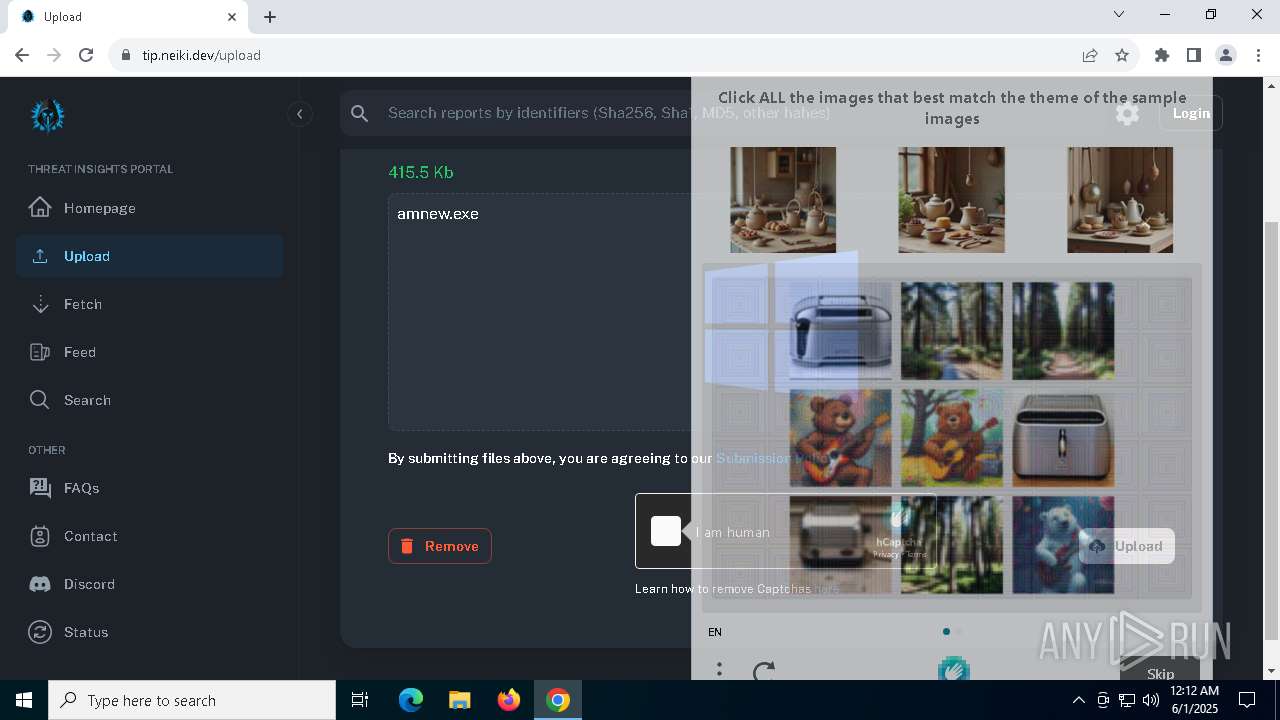1280x720 pixels.
Task: Click the hCaptcha hand logo at bottom
Action: click(x=954, y=668)
